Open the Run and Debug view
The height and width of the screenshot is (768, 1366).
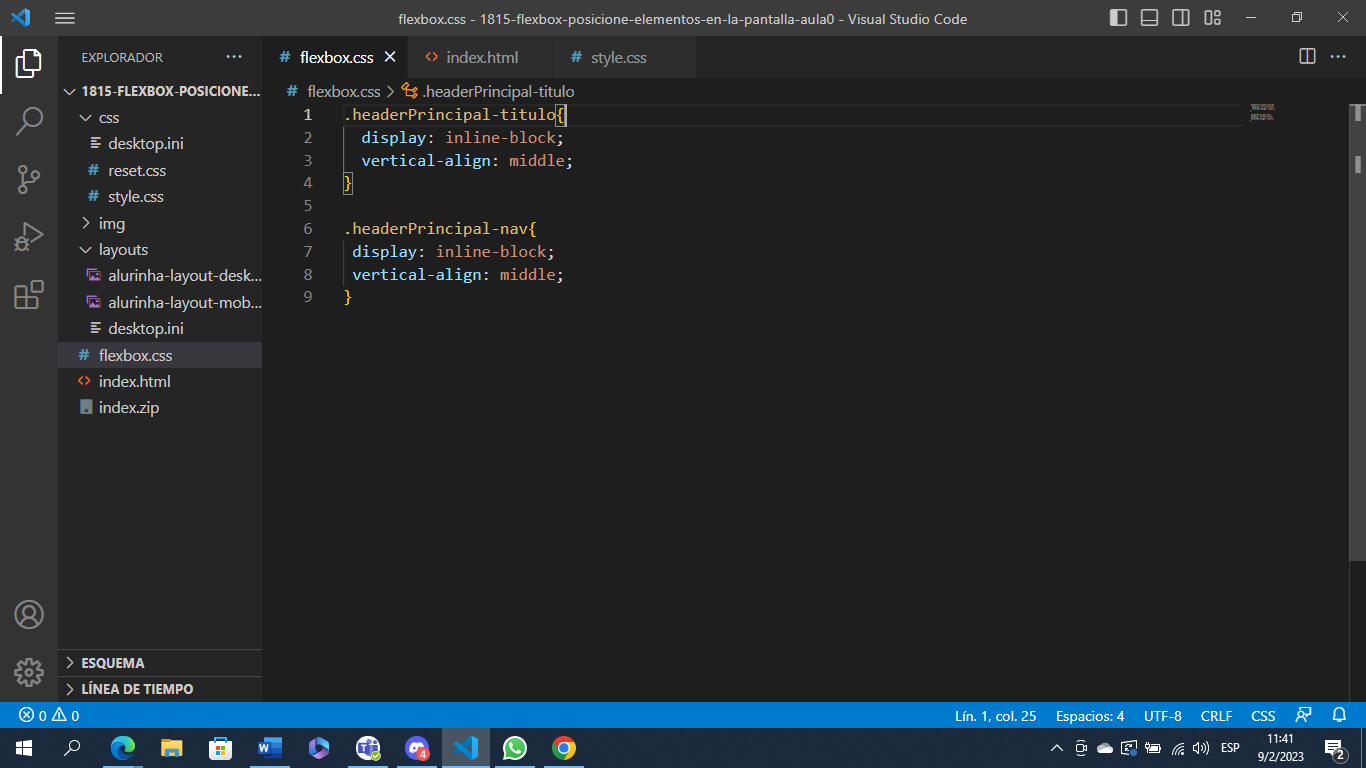tap(29, 237)
